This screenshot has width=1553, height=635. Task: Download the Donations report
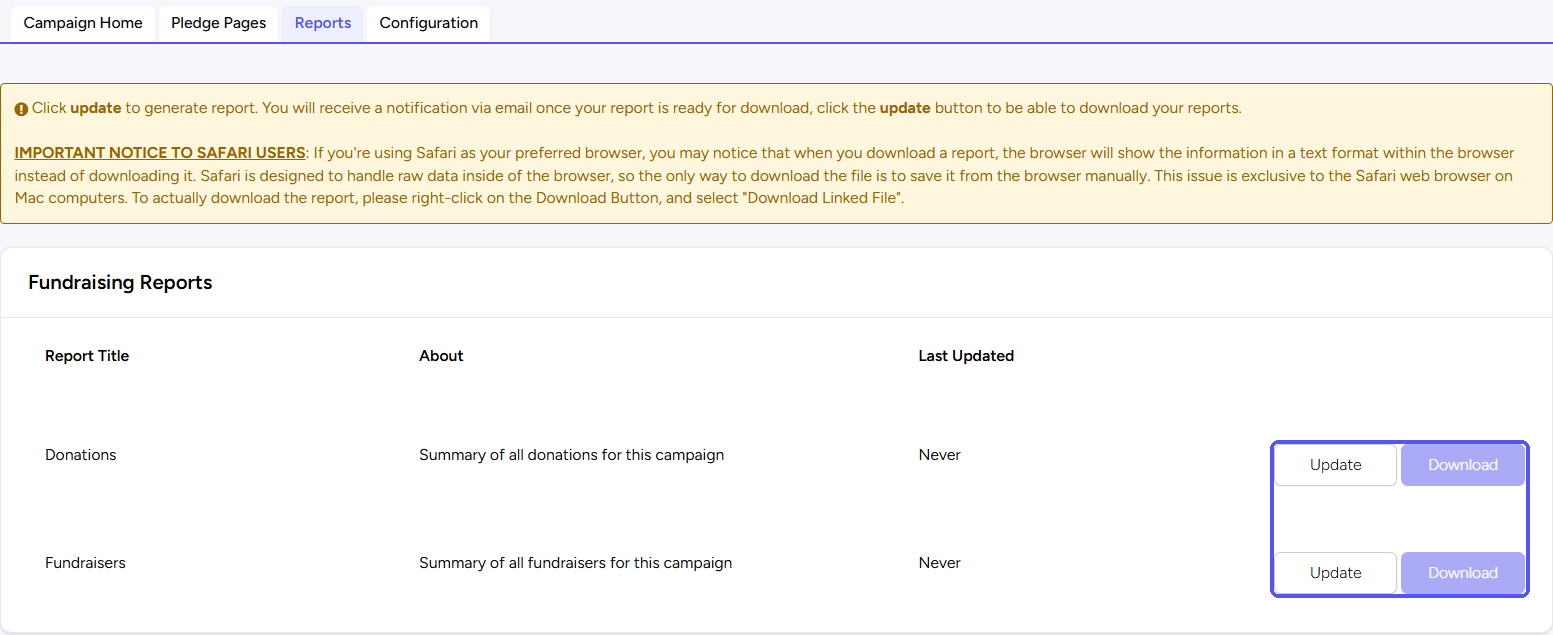[1463, 465]
